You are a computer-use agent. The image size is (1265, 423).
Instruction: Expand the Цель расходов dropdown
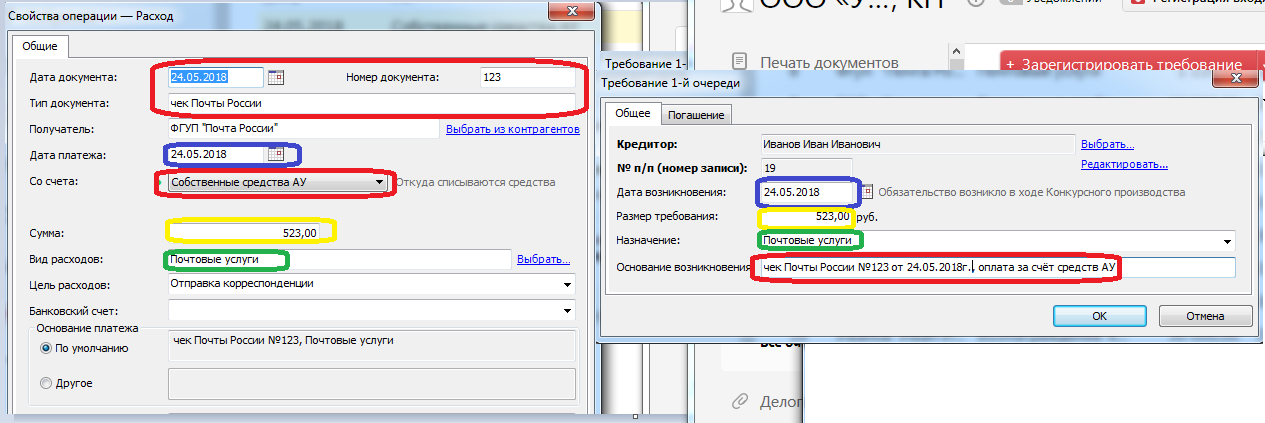click(x=567, y=284)
